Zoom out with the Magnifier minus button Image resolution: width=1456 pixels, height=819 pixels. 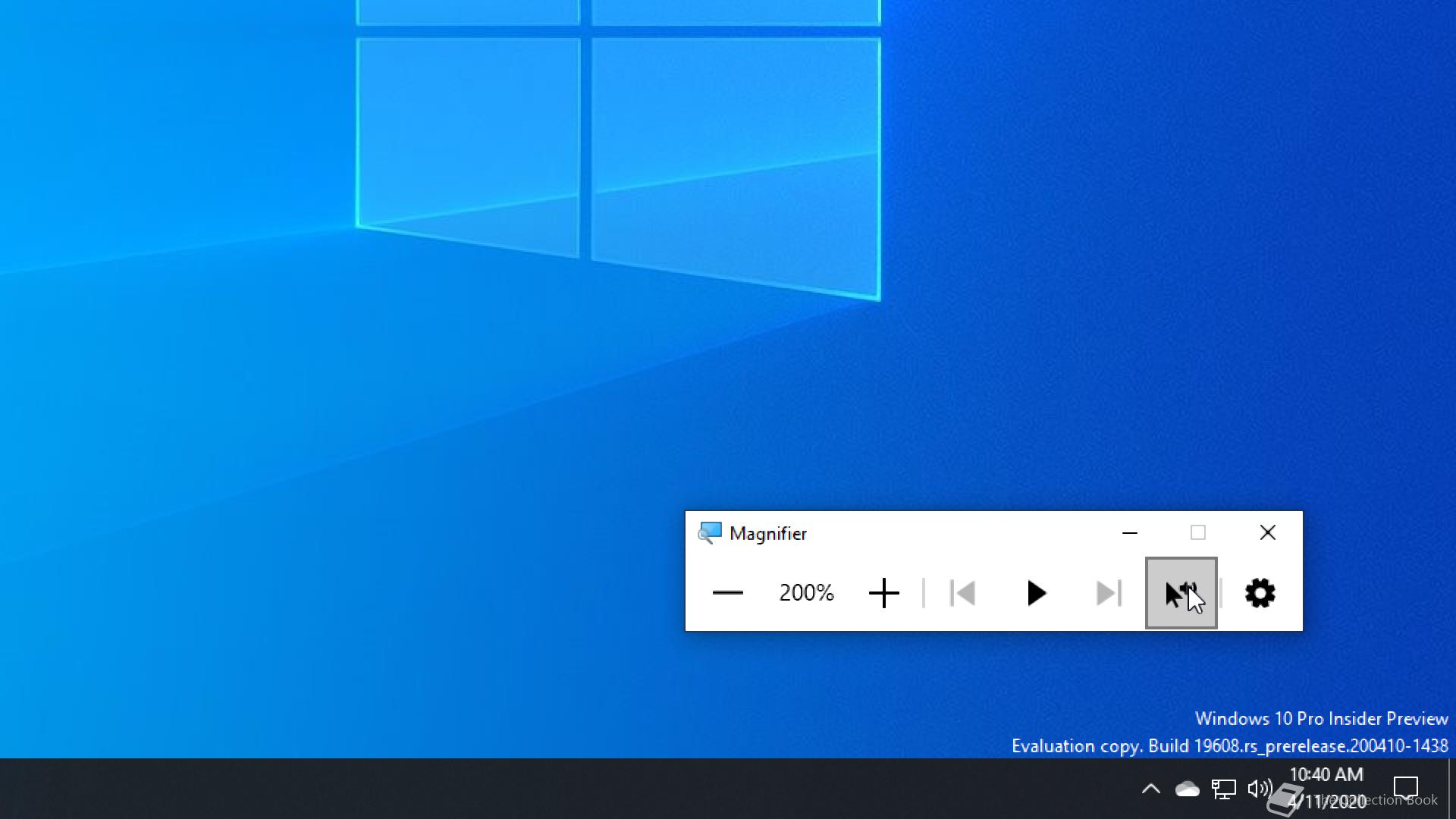coord(728,593)
